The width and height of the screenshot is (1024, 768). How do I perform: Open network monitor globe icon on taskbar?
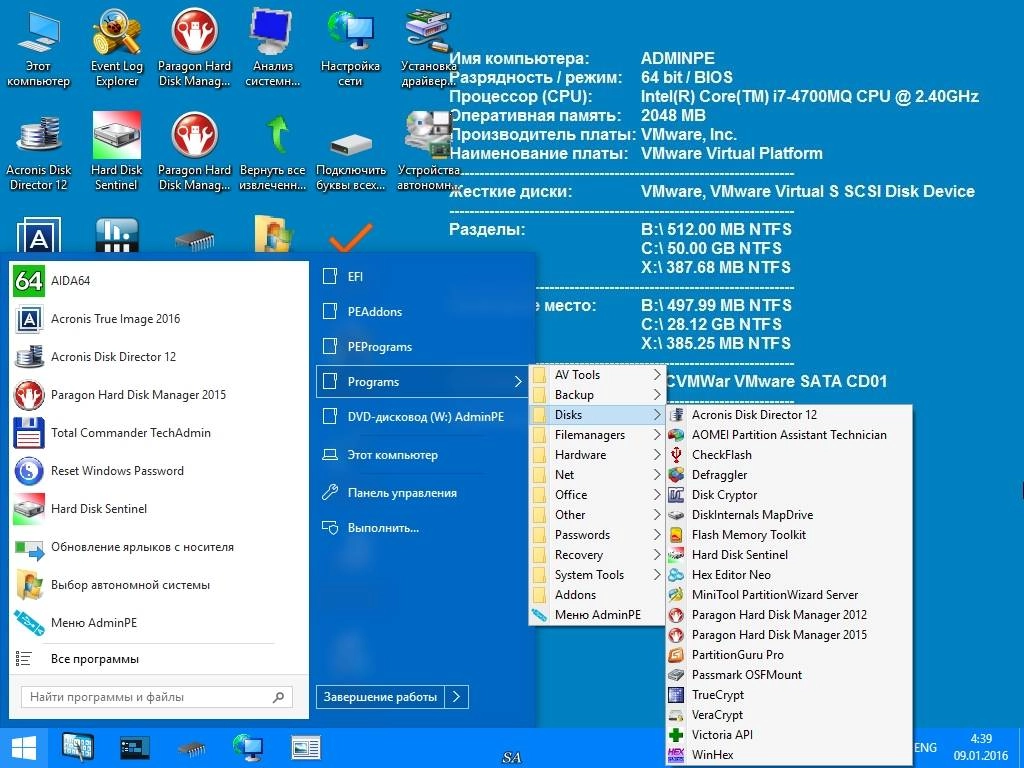(248, 748)
